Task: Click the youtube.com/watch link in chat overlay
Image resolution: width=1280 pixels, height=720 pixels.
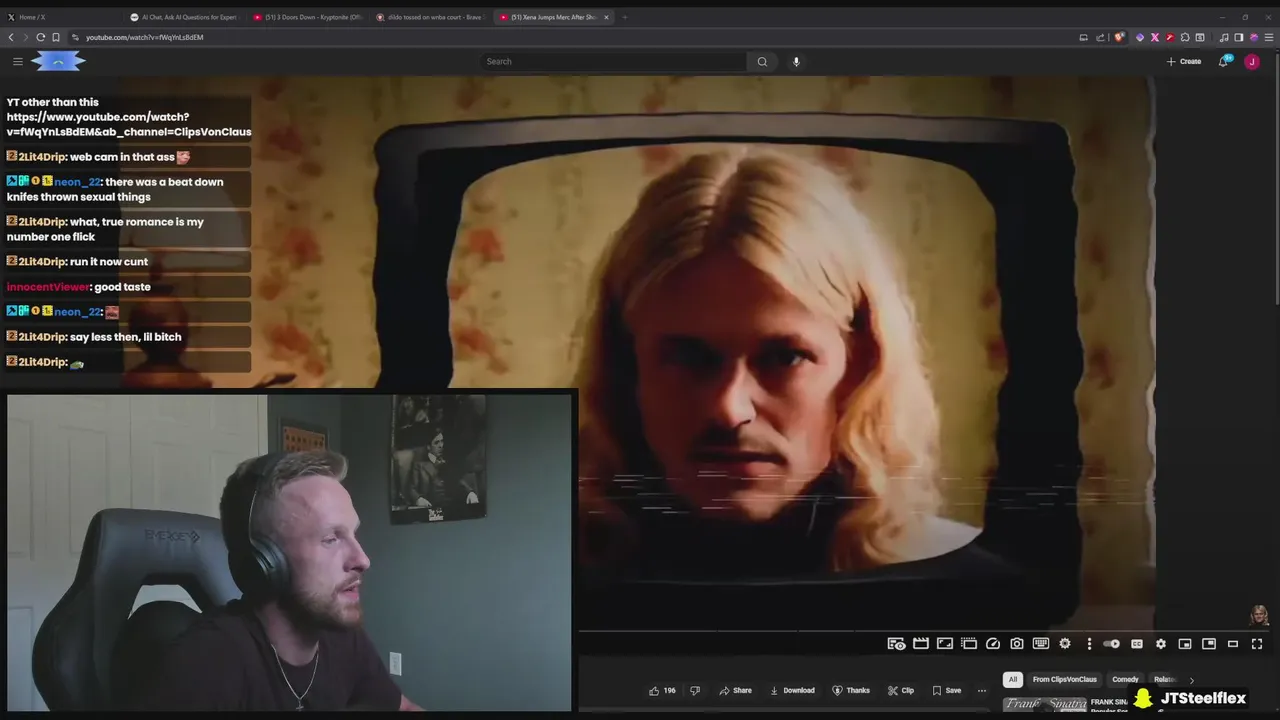Action: click(x=129, y=124)
